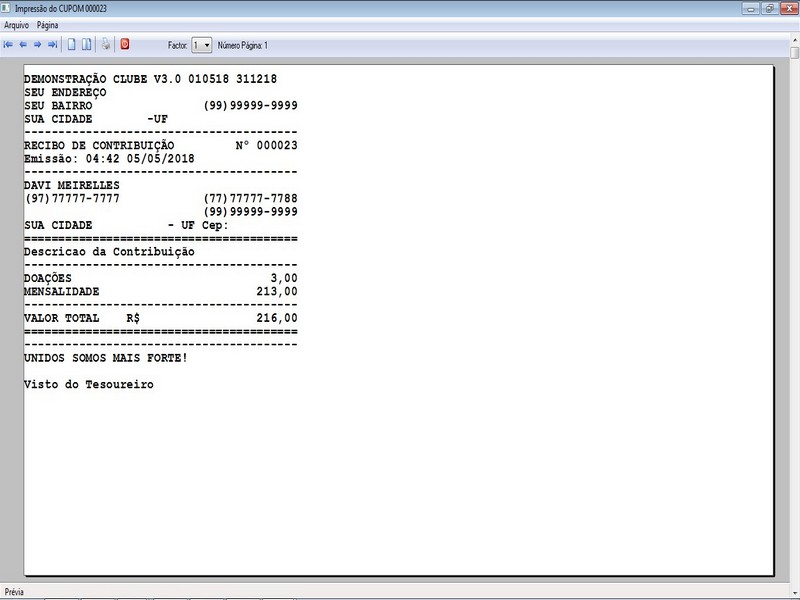This screenshot has height=600, width=800.
Task: Open the Página menu
Action: tap(47, 25)
